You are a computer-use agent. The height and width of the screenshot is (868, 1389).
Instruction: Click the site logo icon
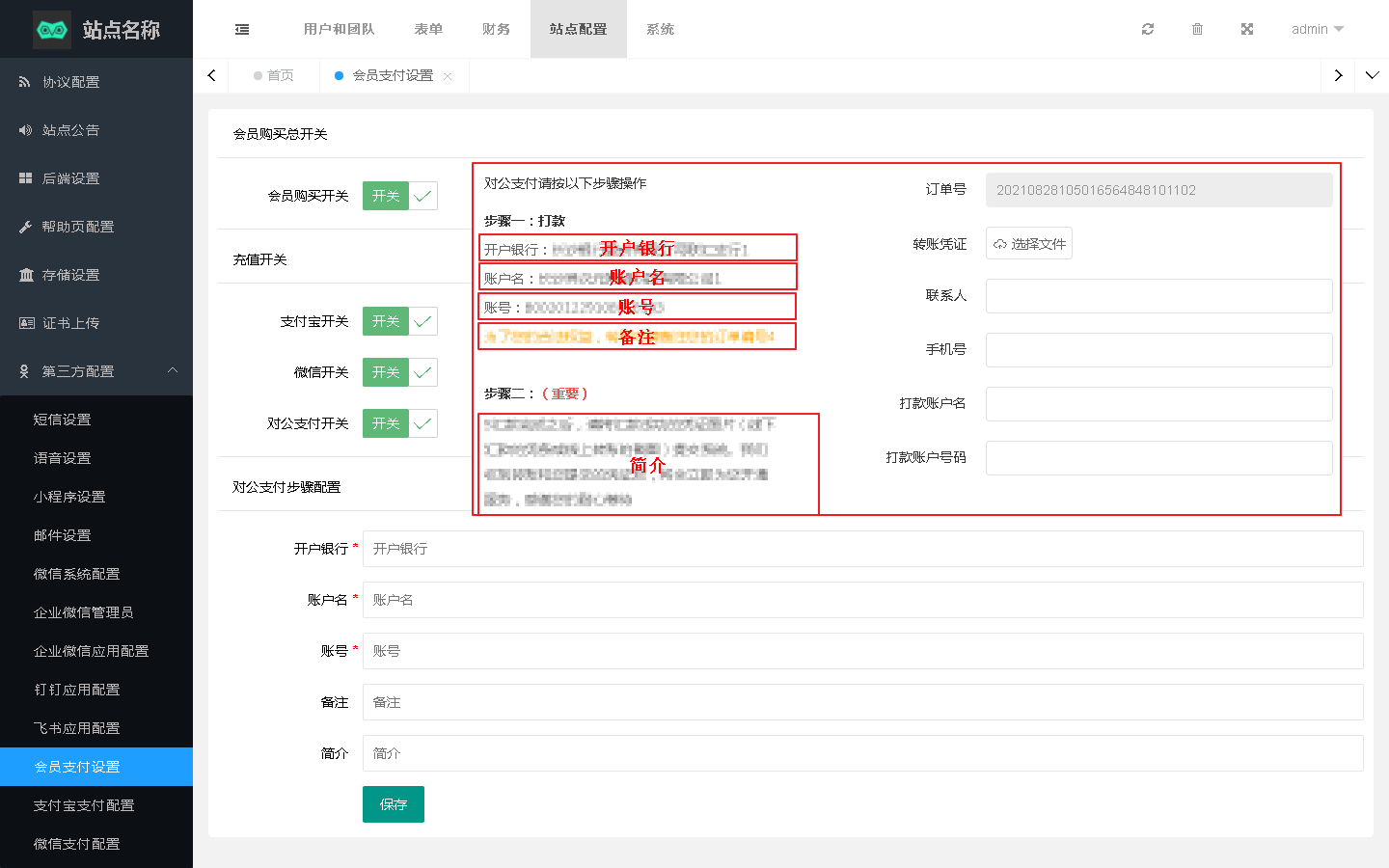[x=52, y=30]
